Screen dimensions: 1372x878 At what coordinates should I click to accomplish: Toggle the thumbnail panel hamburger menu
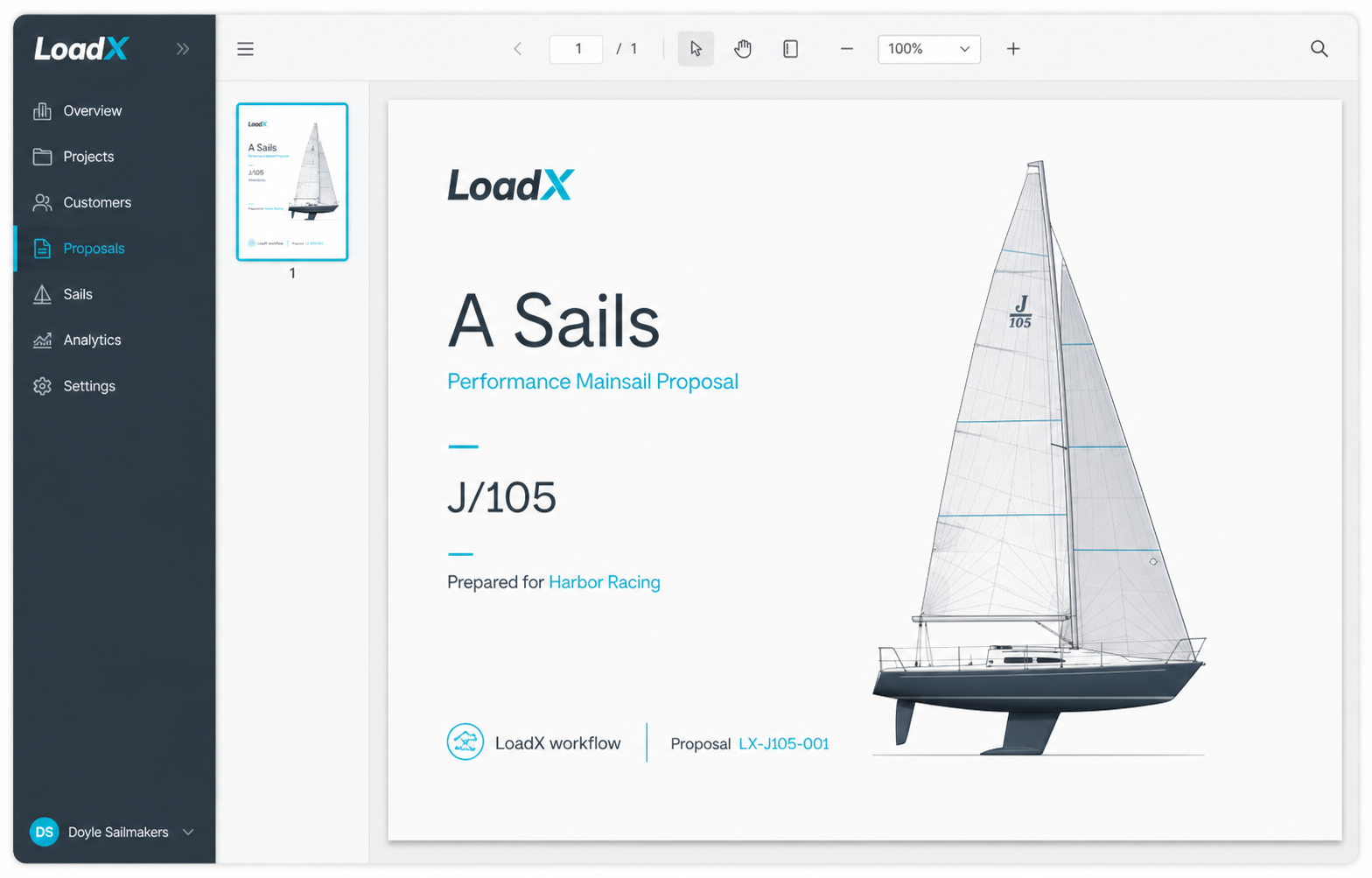pyautogui.click(x=246, y=49)
